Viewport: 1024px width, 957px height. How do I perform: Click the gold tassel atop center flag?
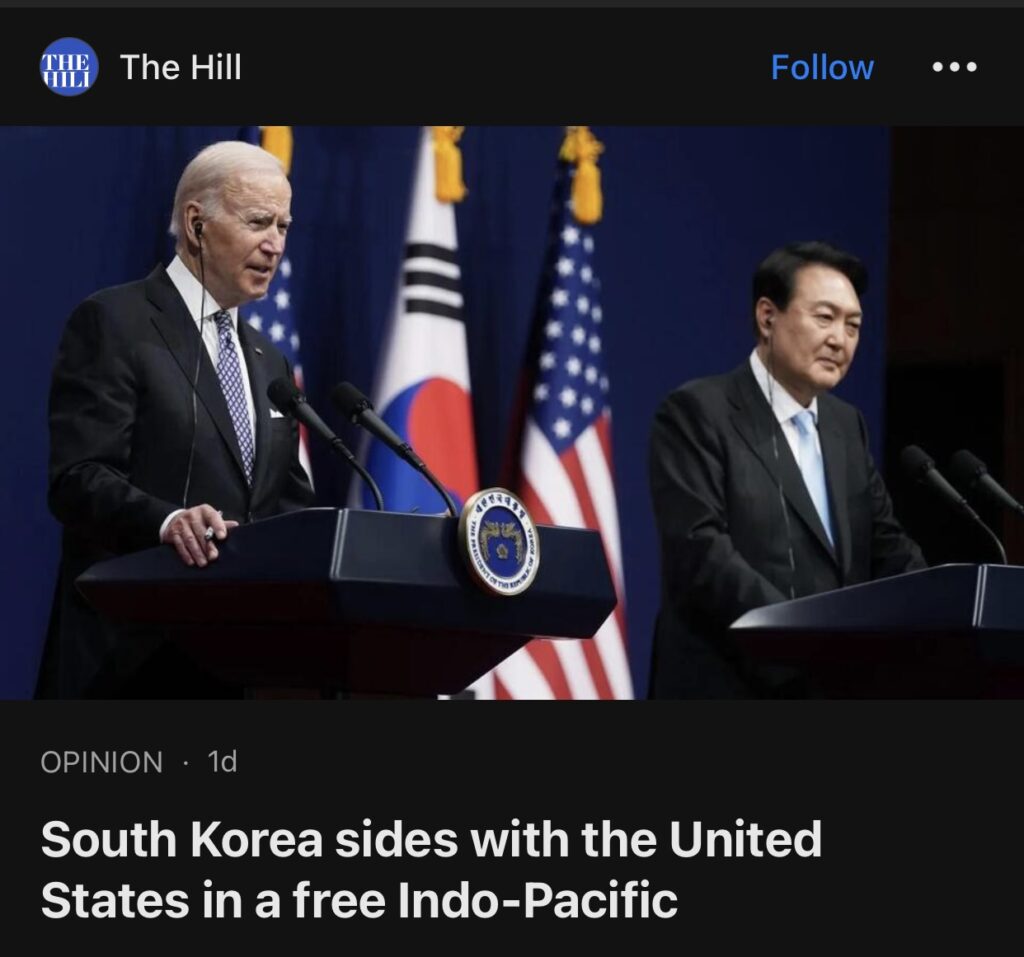click(x=448, y=163)
